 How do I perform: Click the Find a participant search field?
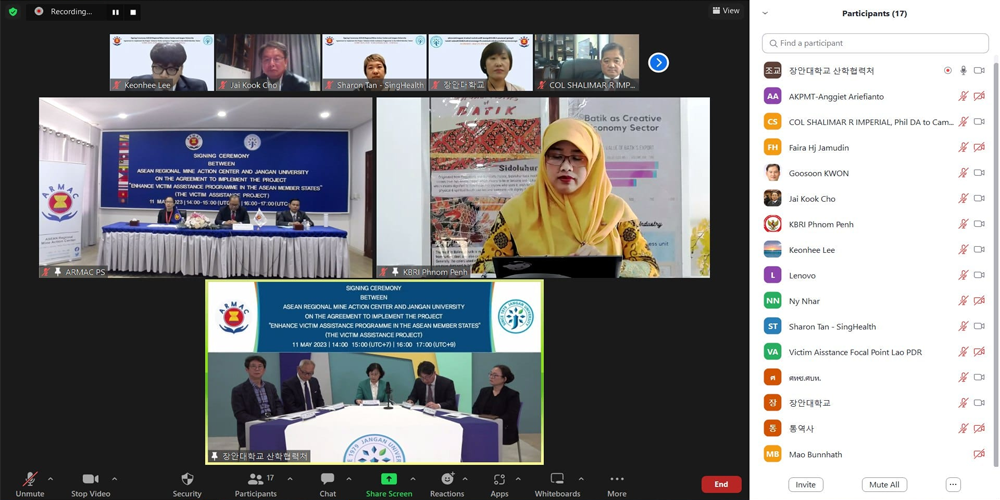tap(875, 43)
